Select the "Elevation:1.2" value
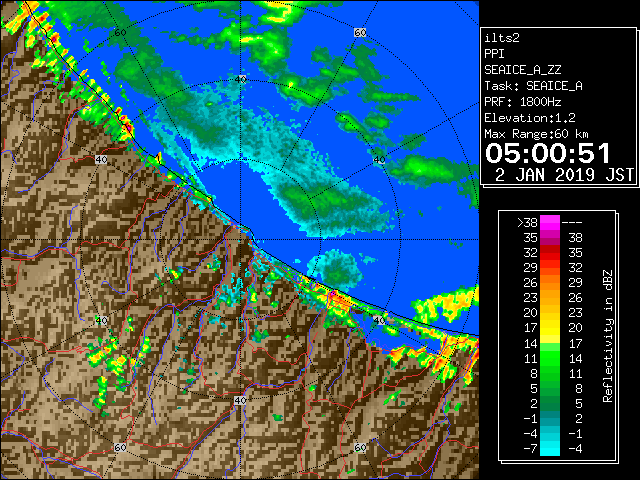 click(x=530, y=118)
